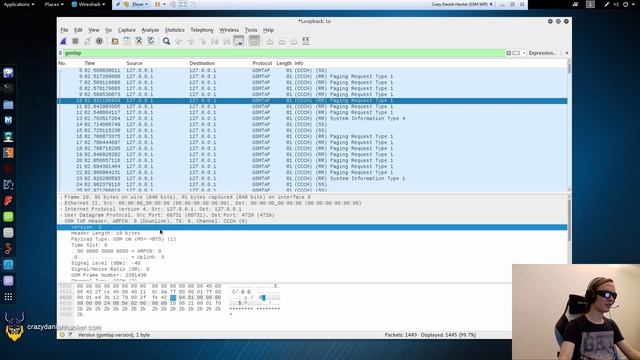640x360 pixels.
Task: Clear the display filter with its X button
Action: tap(508, 53)
